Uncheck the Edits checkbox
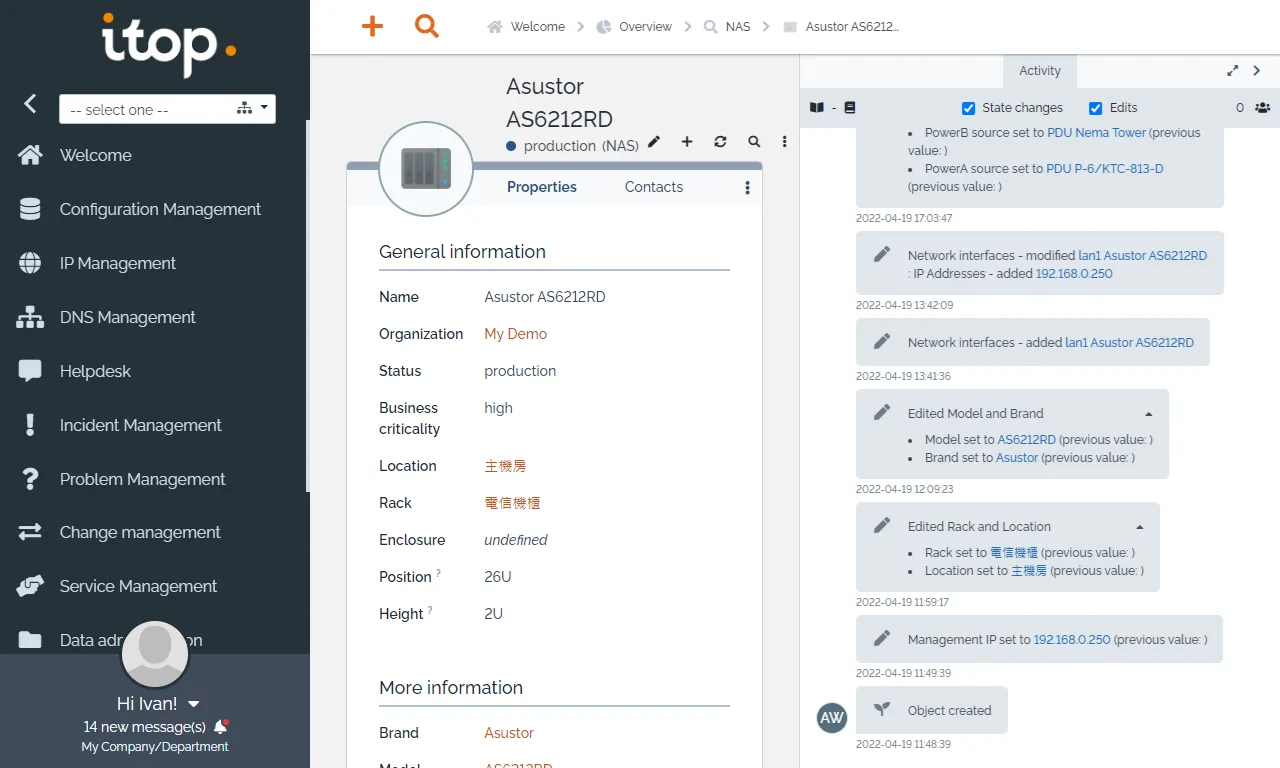The image size is (1280, 768). click(x=1095, y=108)
